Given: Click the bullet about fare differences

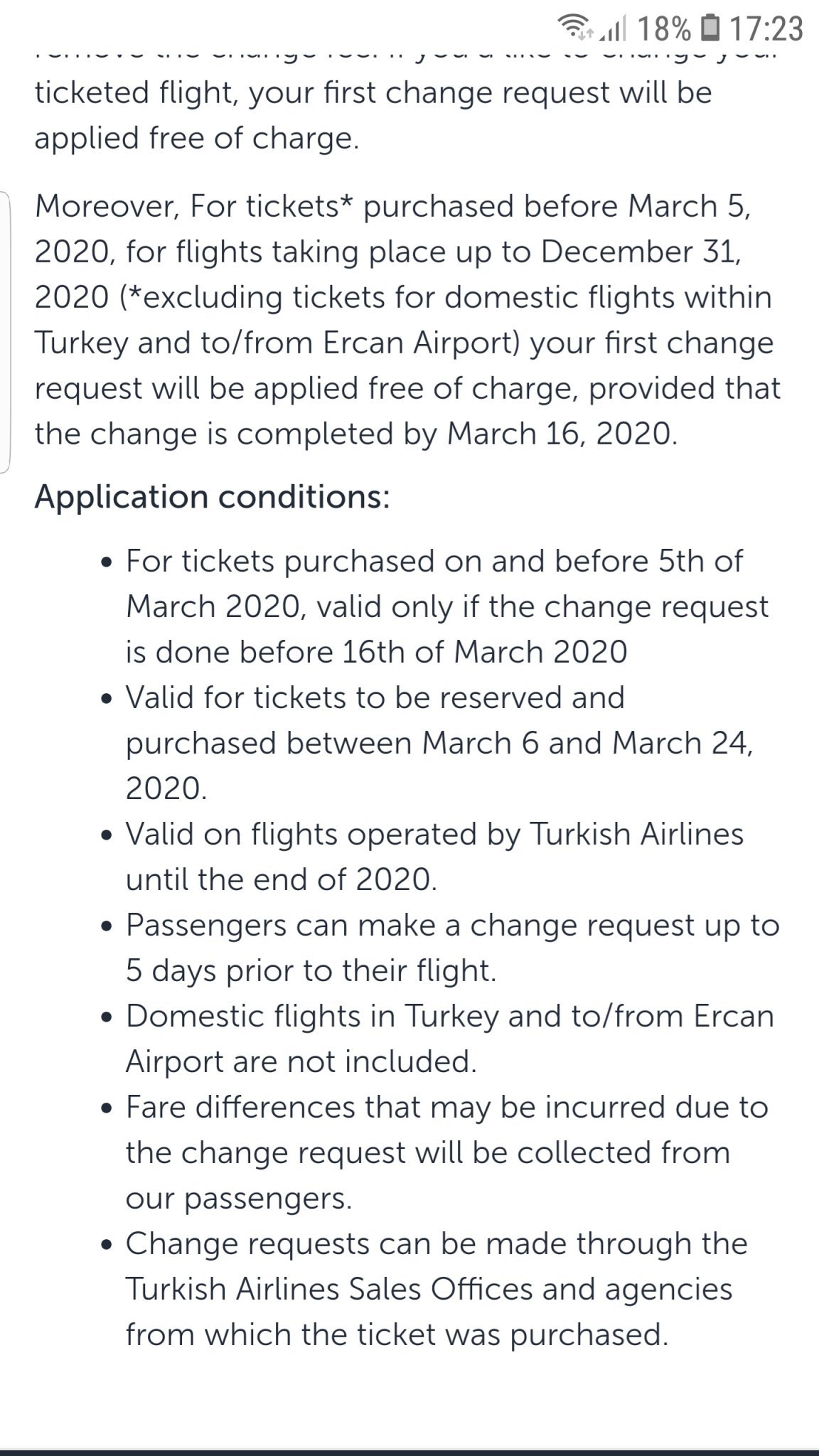Looking at the screenshot, I should pos(446,1152).
